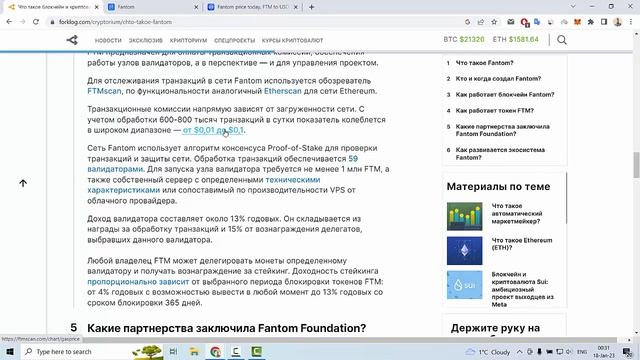The height and width of the screenshot is (360, 640).
Task: Click the scroll-to-top arrow icon
Action: tap(23, 183)
